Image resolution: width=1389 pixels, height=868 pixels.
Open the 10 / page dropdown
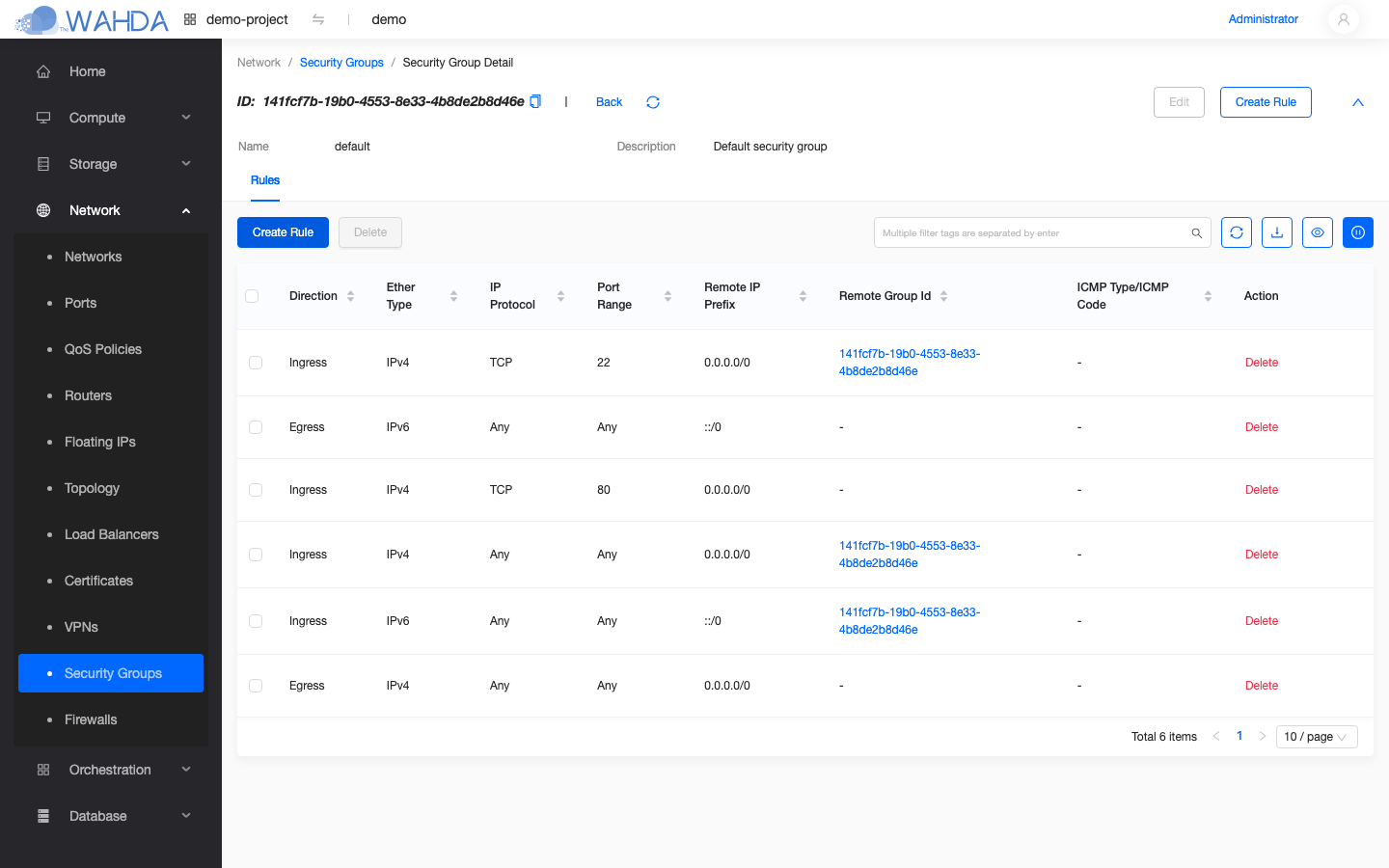click(x=1317, y=737)
